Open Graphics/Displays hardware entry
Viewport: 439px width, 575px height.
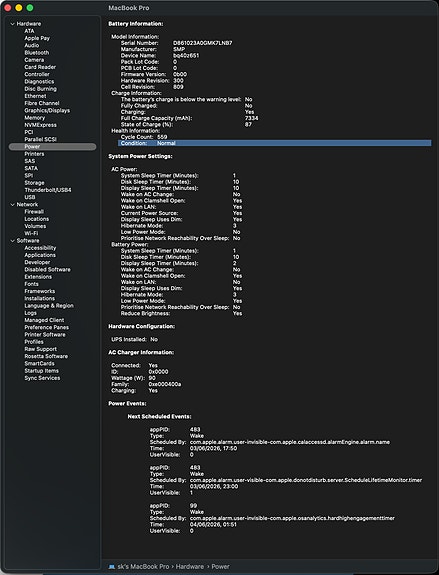click(47, 110)
